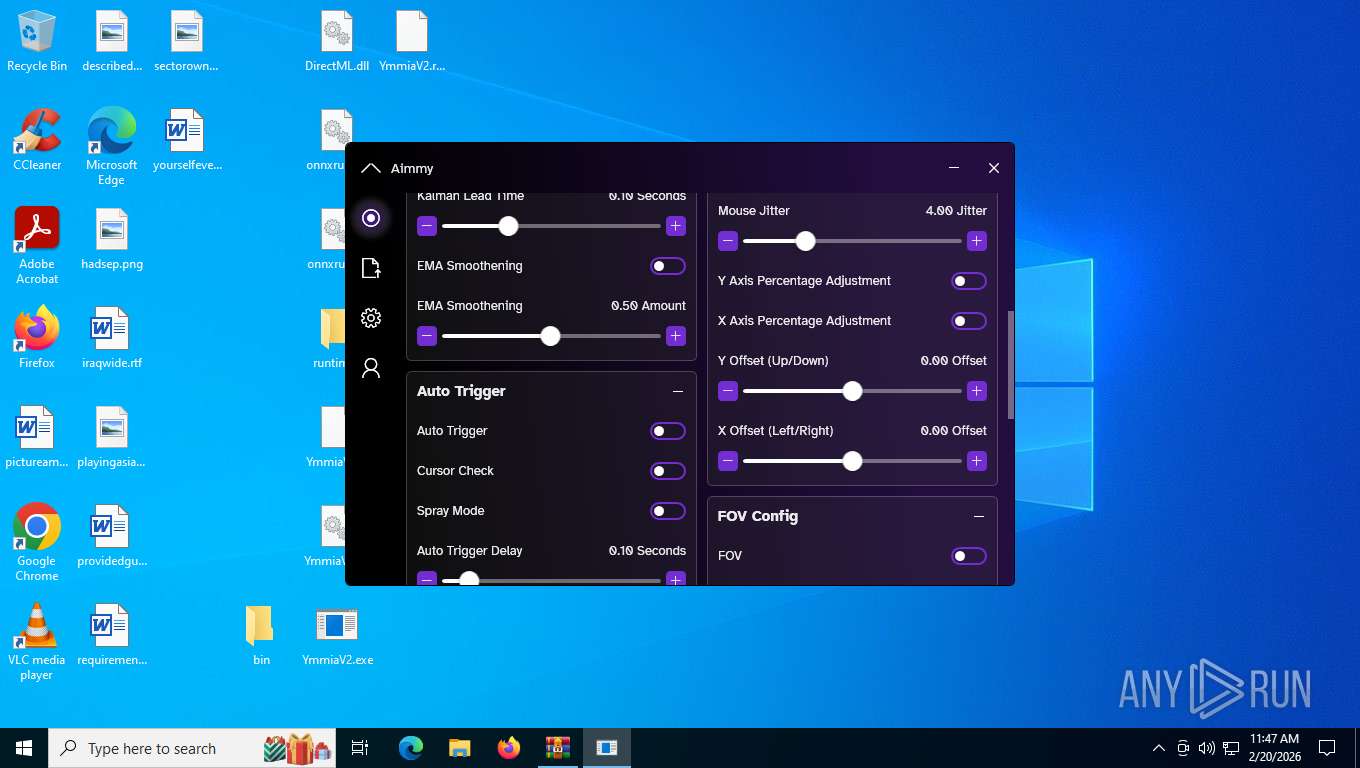Select the DirectML.dll file icon
The image size is (1360, 768).
(x=337, y=42)
